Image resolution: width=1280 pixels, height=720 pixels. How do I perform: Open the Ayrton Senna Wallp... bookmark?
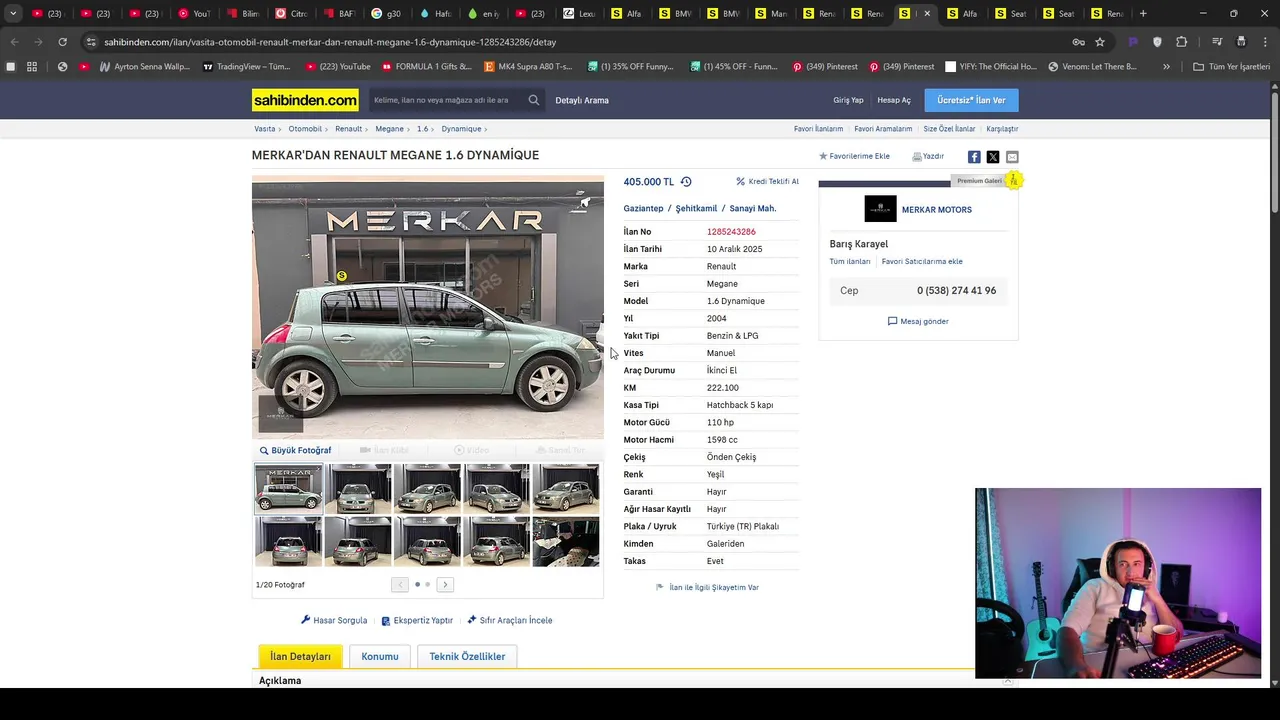pyautogui.click(x=144, y=67)
